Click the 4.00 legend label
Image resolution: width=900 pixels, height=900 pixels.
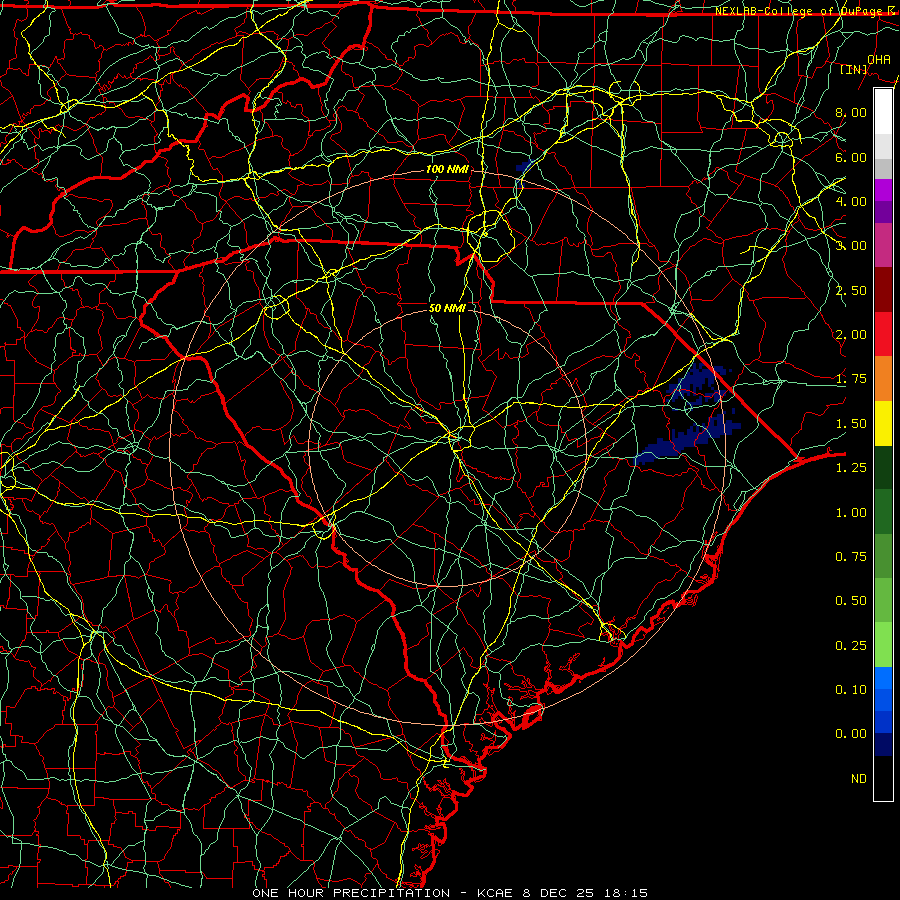coord(851,201)
